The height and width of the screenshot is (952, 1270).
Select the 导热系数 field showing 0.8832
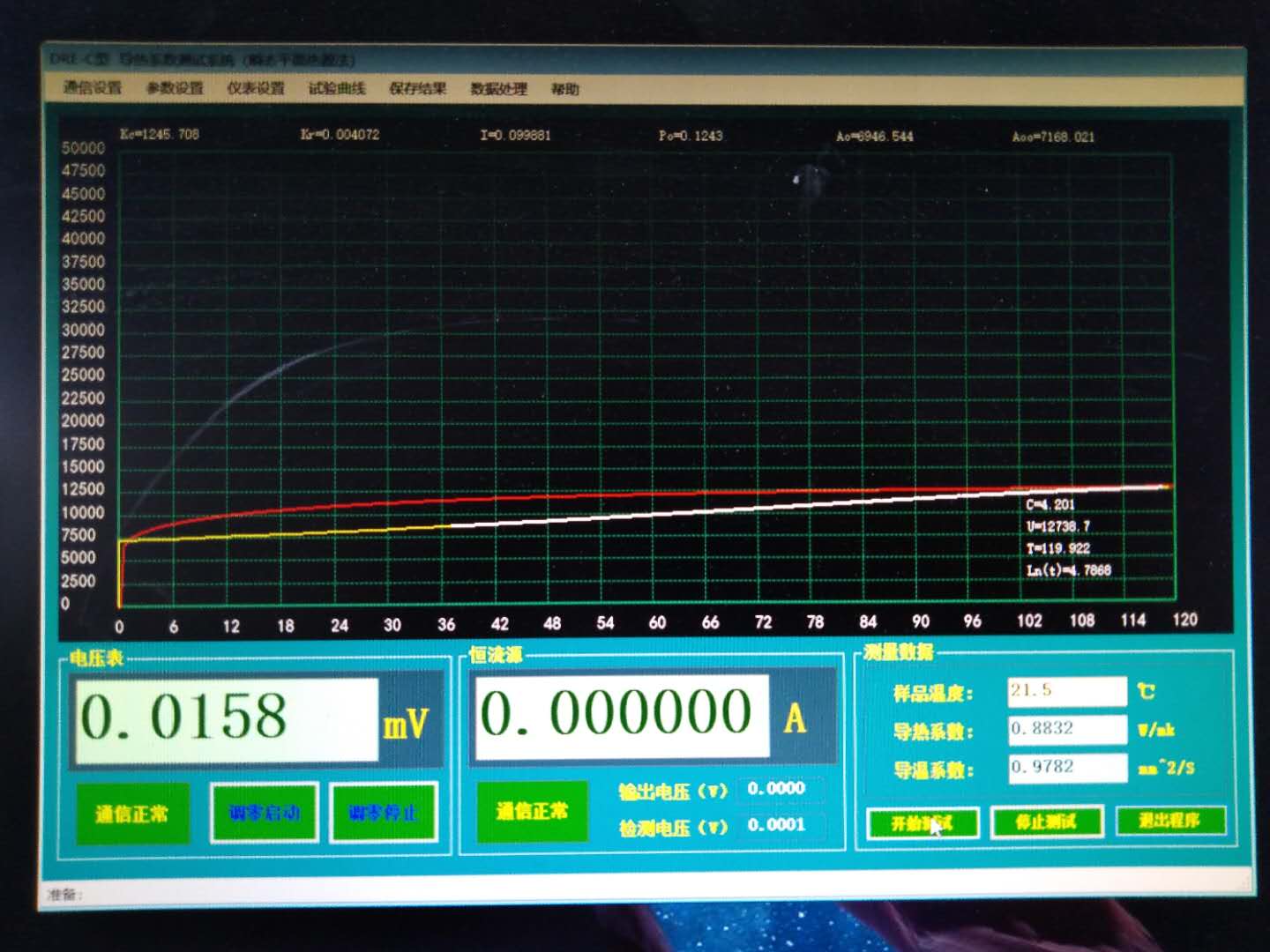coord(1067,729)
